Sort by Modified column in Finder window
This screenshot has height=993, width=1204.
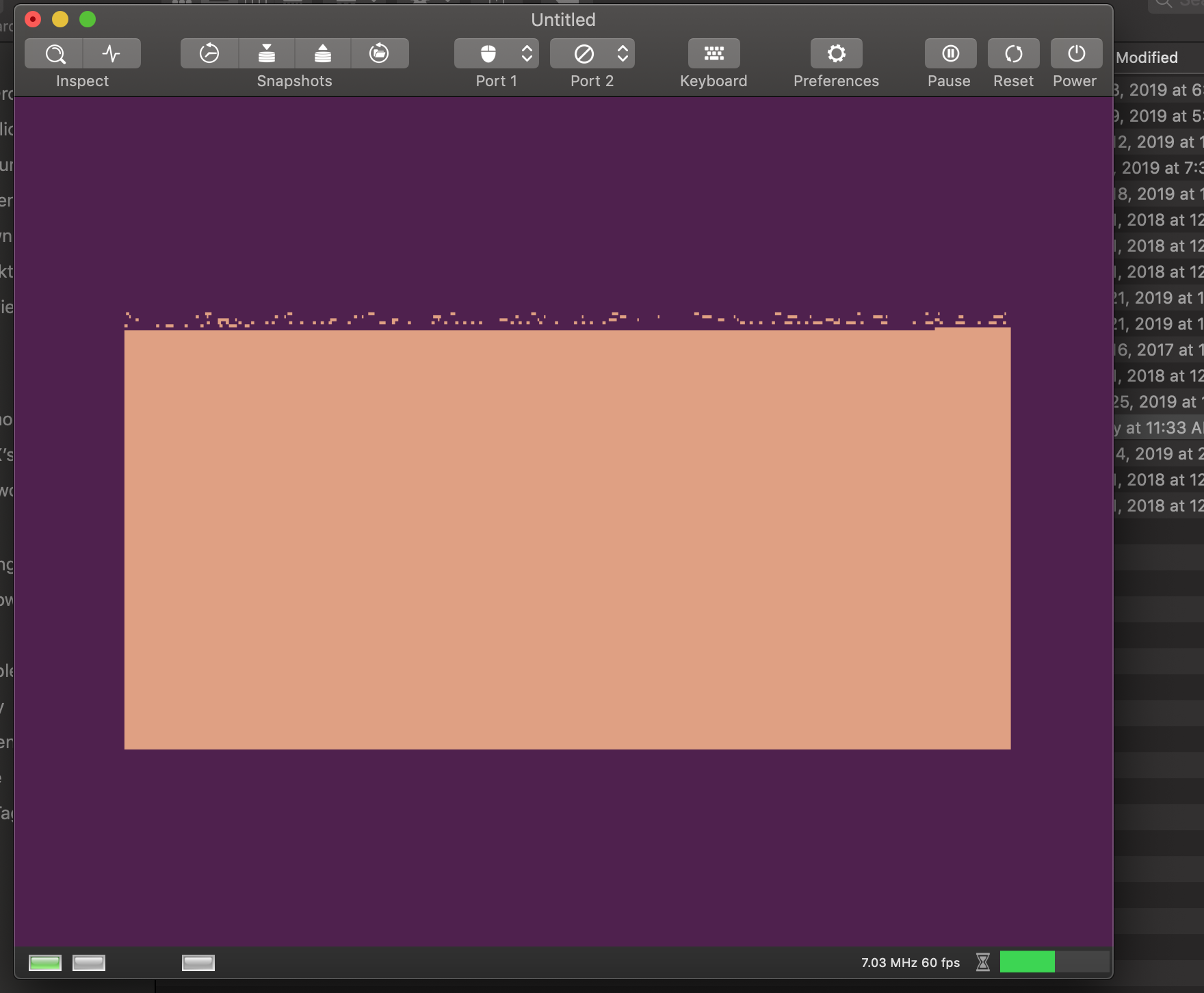1147,57
